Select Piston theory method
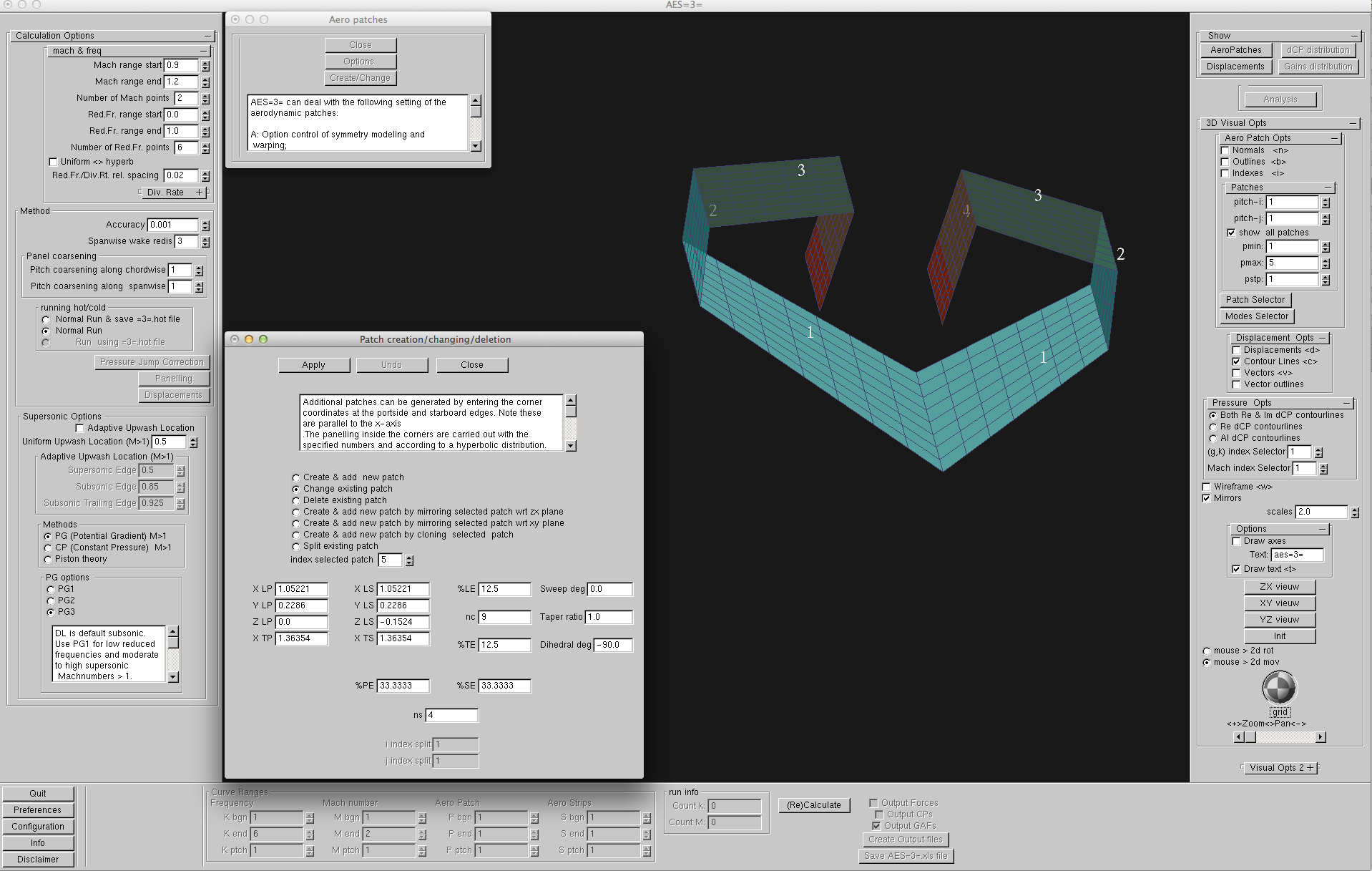The width and height of the screenshot is (1372, 871). pos(47,559)
